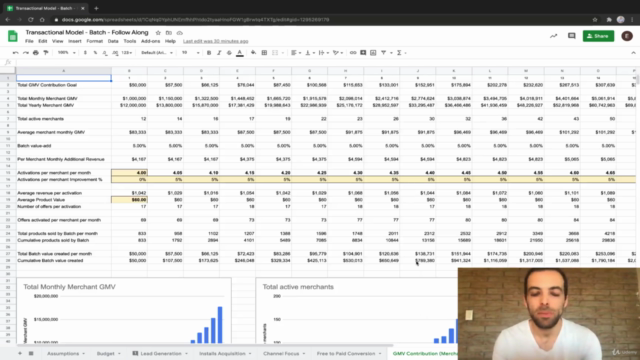640x360 pixels.
Task: Toggle italic formatting
Action: coord(219,53)
